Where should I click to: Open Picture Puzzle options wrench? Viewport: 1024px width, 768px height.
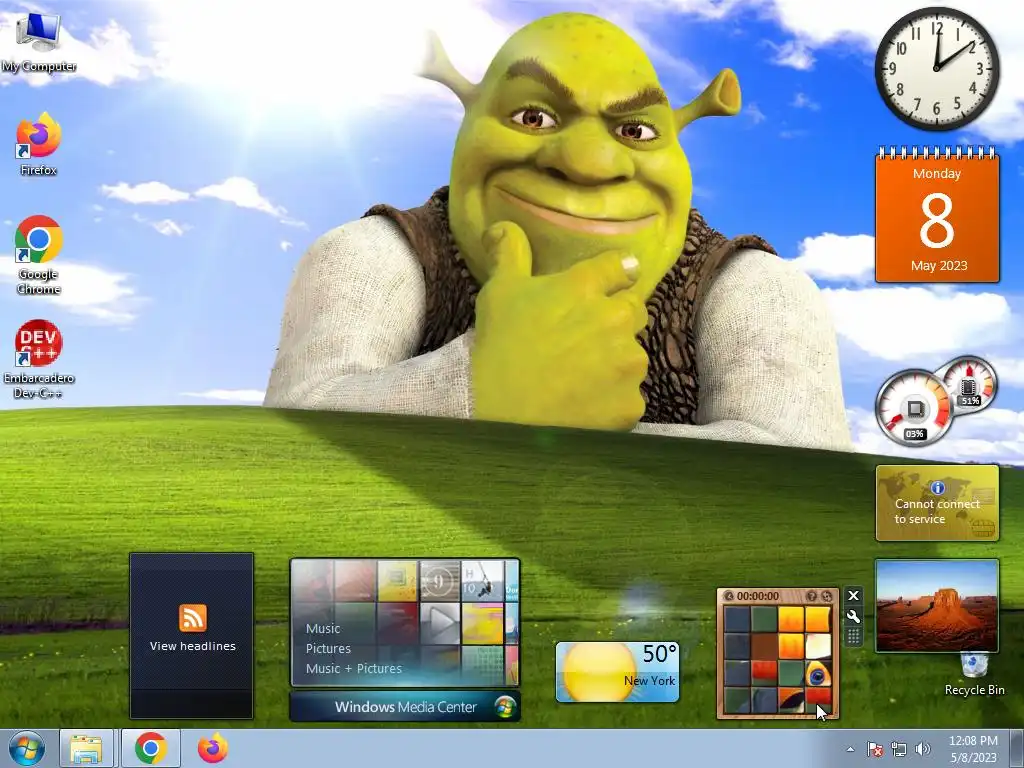click(853, 616)
